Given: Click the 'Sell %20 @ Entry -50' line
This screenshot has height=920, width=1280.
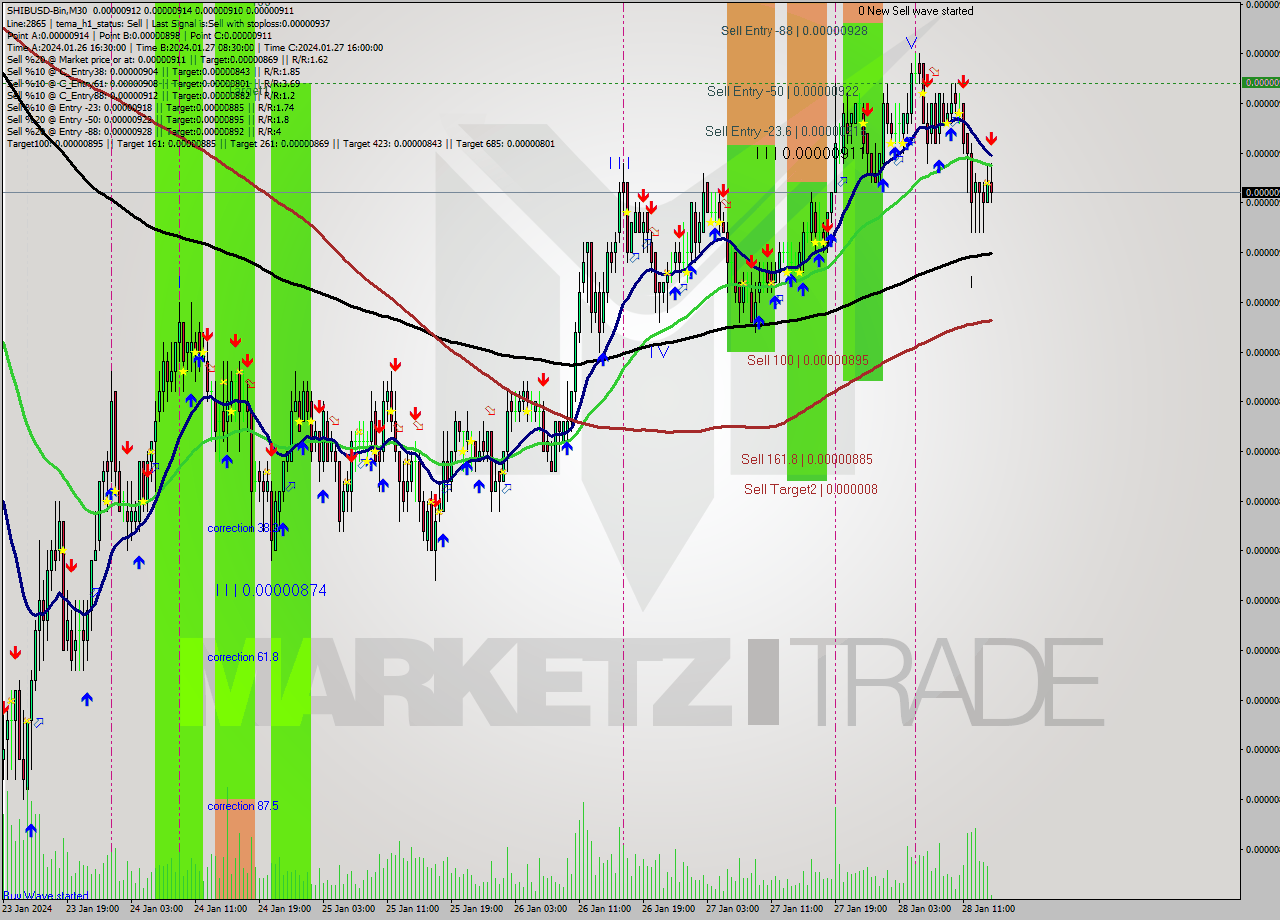Looking at the screenshot, I should (148, 119).
